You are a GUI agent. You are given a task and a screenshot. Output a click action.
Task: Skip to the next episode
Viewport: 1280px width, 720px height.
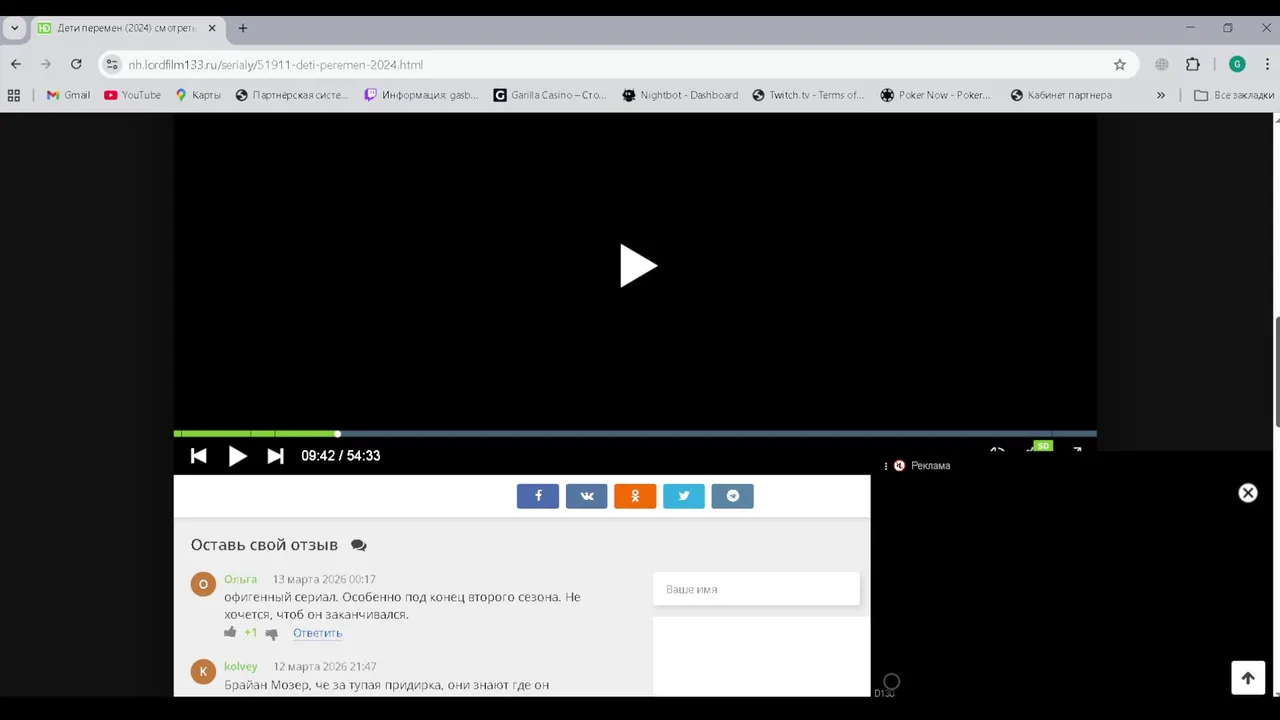pos(276,456)
